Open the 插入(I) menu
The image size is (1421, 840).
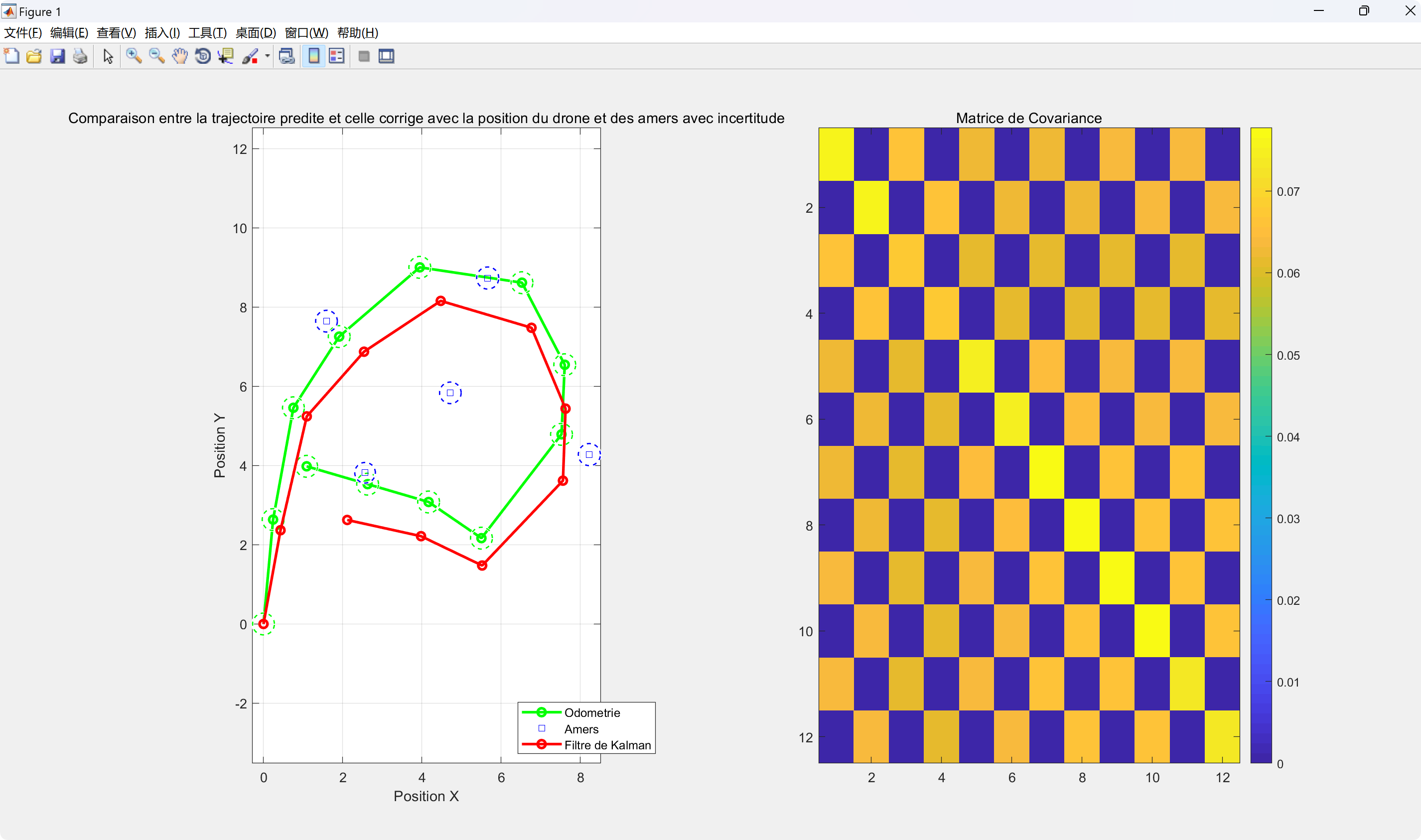pos(162,33)
